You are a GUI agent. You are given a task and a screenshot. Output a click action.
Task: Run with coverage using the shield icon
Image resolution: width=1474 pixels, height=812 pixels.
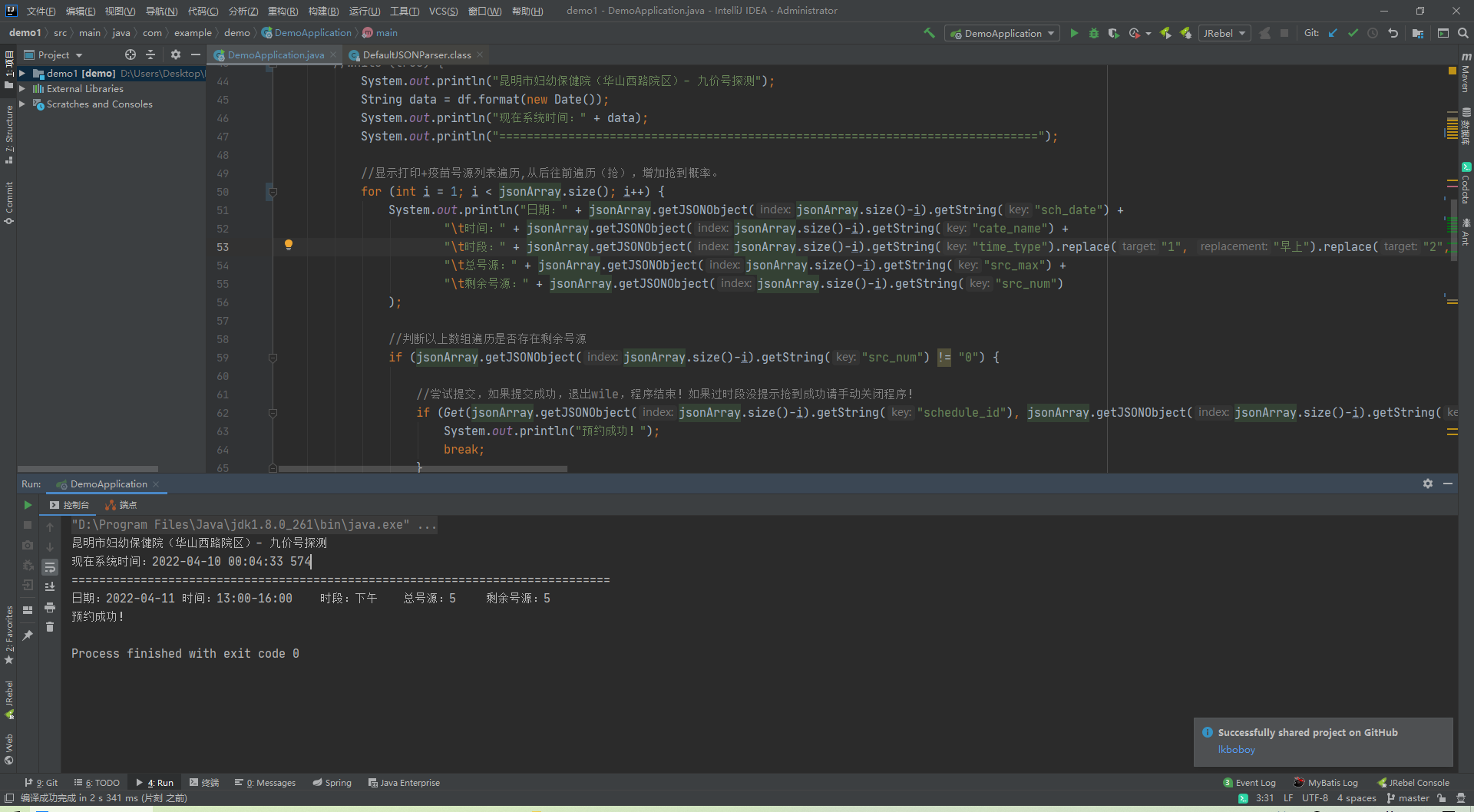(1114, 33)
